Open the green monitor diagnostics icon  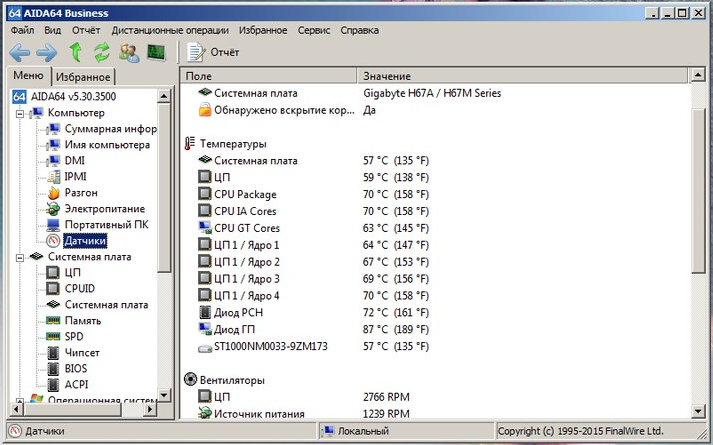point(156,52)
